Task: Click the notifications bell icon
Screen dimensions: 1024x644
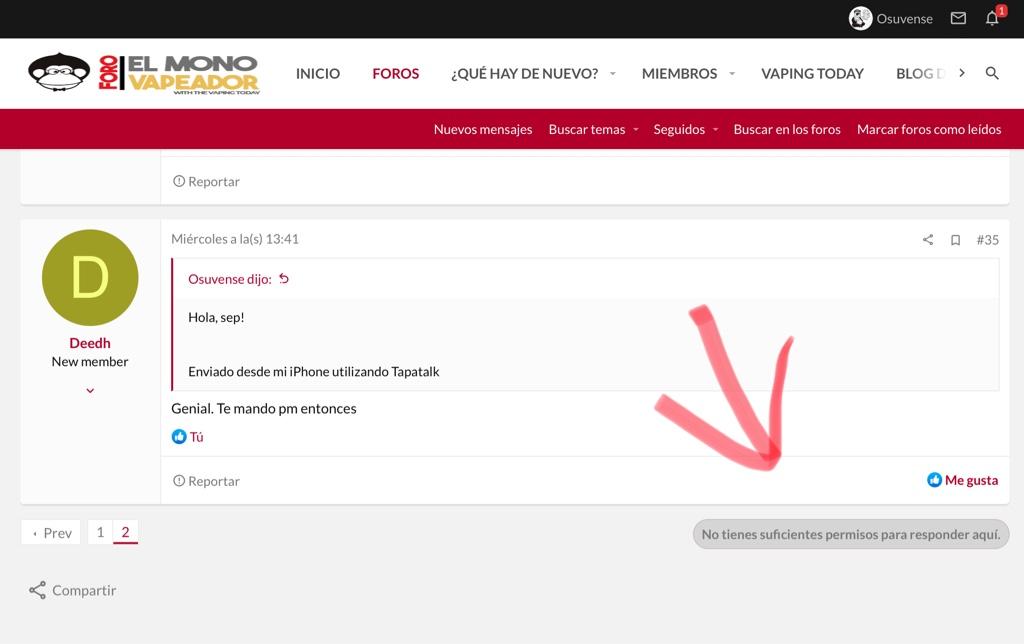Action: coord(992,19)
